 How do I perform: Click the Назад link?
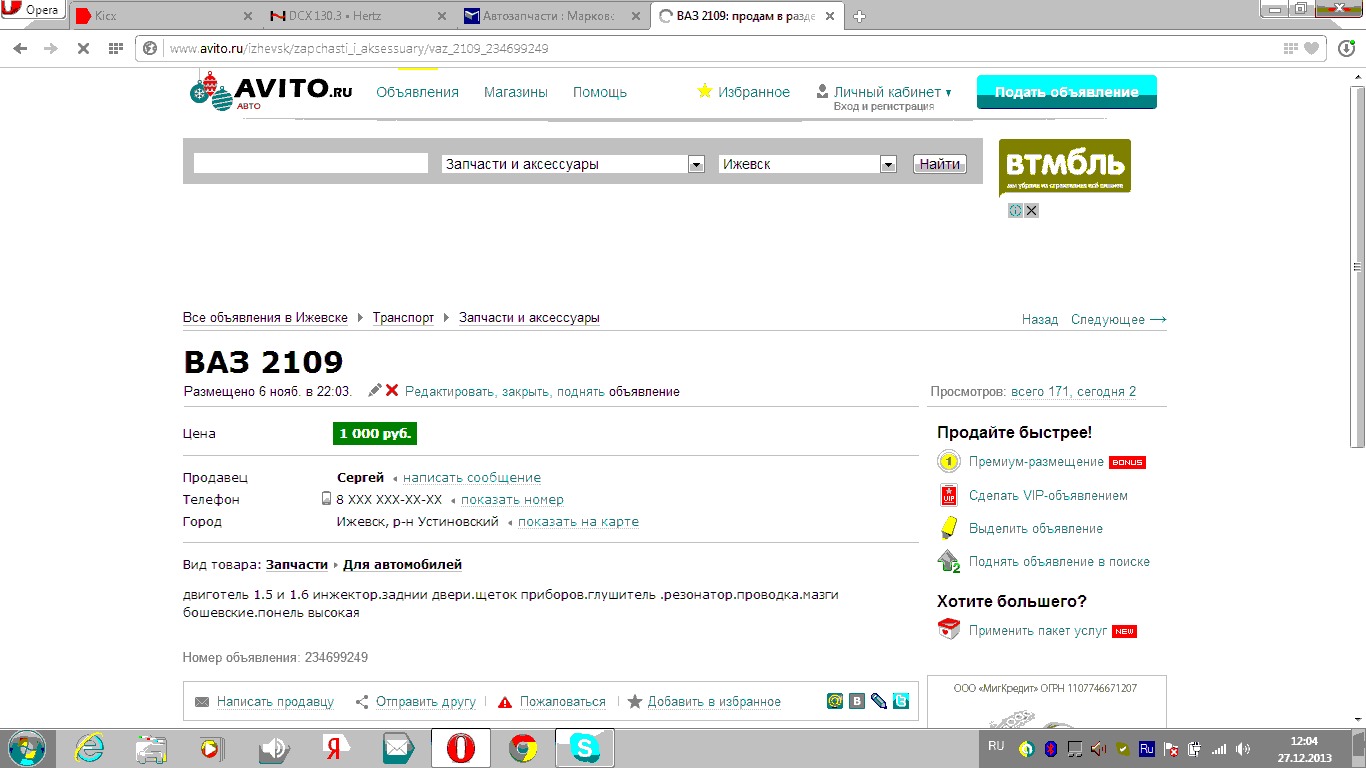[1040, 320]
